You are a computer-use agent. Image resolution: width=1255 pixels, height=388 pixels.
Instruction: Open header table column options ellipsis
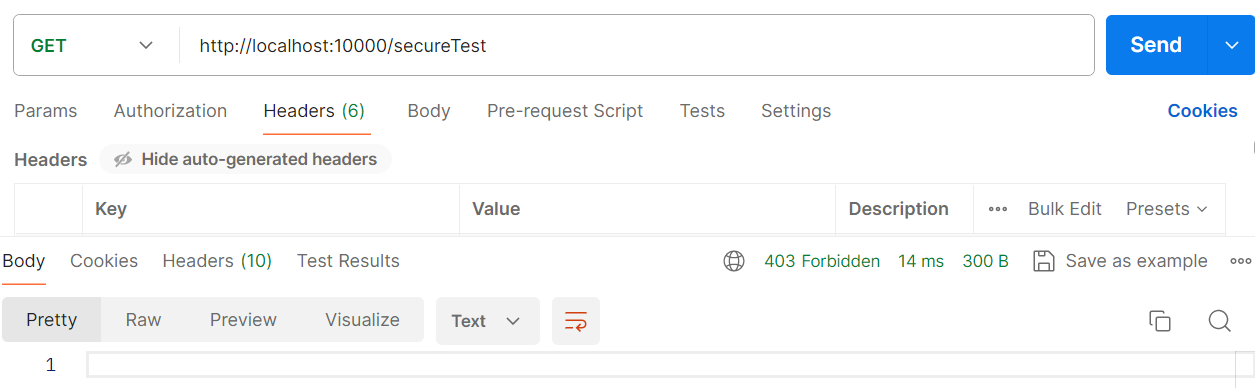tap(997, 209)
